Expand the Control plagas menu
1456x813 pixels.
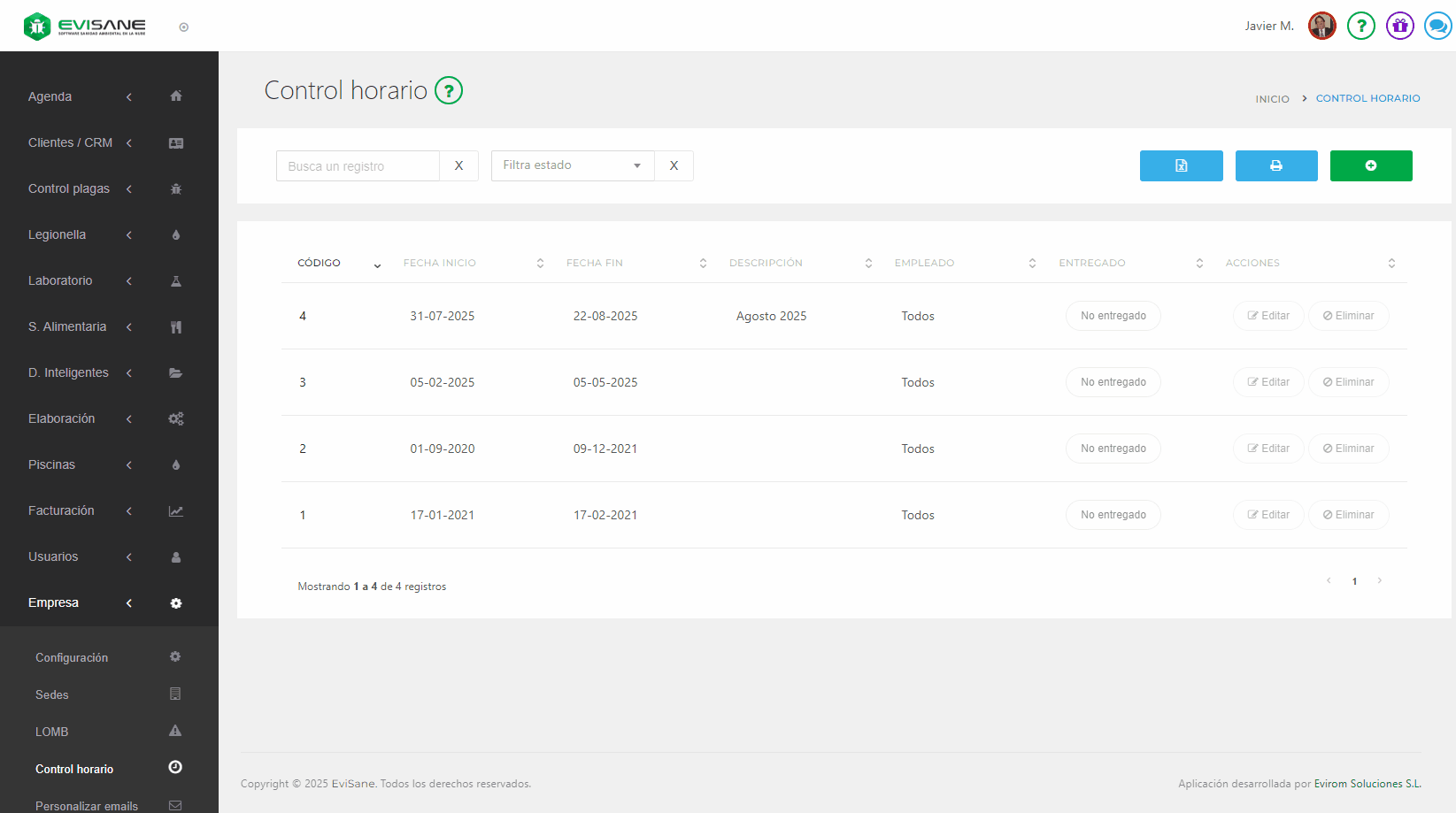point(129,188)
